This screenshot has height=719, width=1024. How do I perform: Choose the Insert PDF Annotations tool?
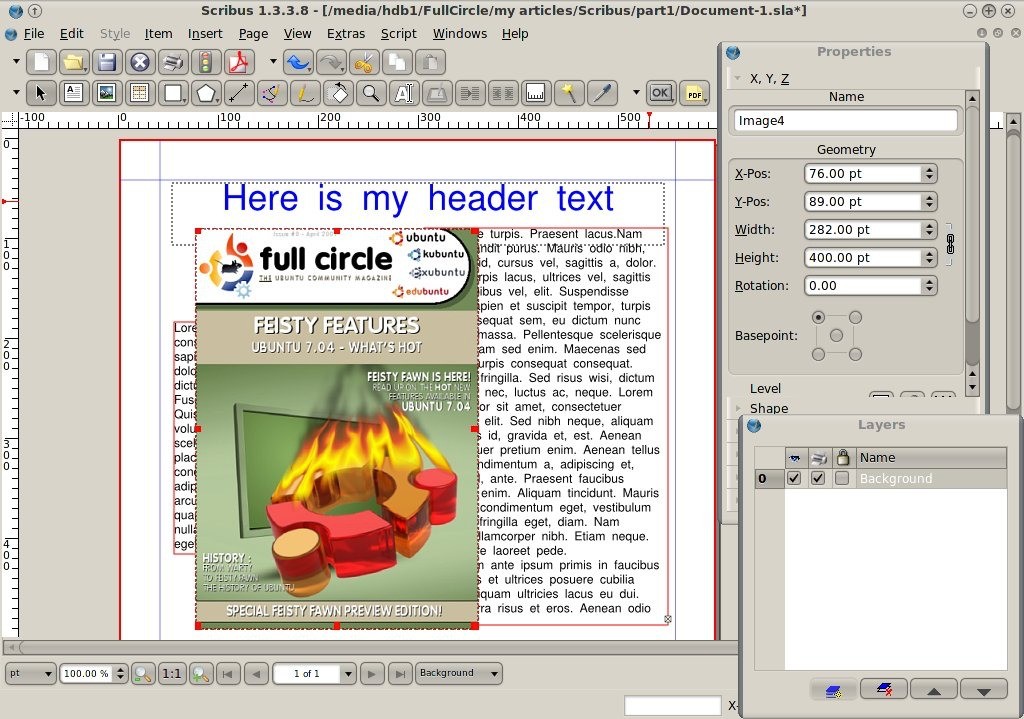pos(694,93)
